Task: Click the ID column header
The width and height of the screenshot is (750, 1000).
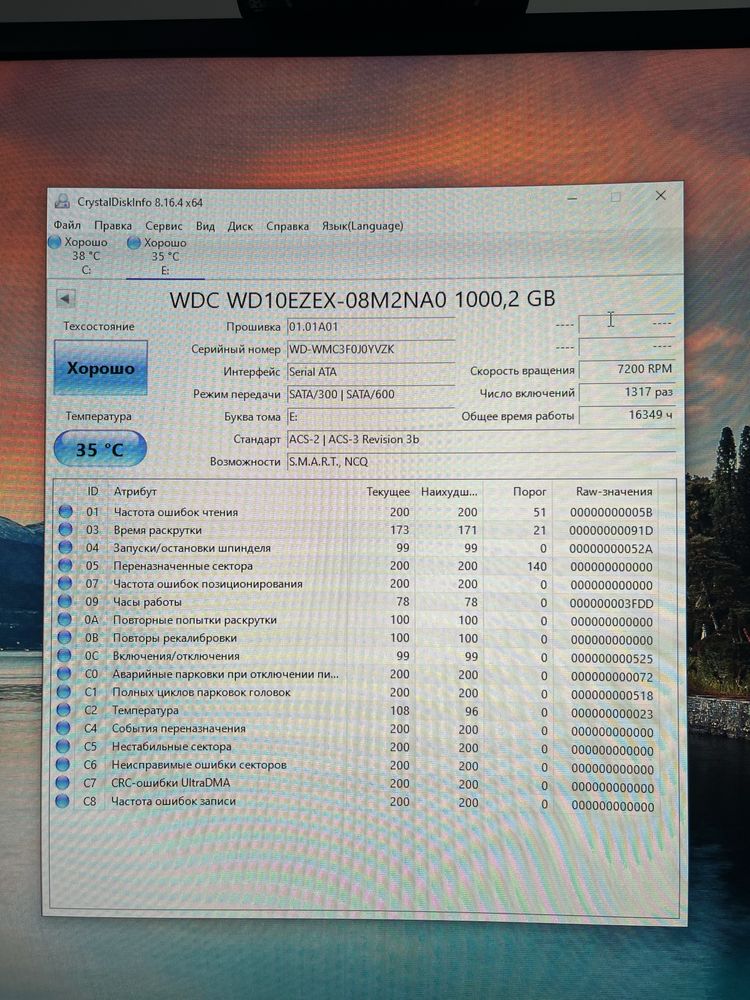Action: point(92,491)
